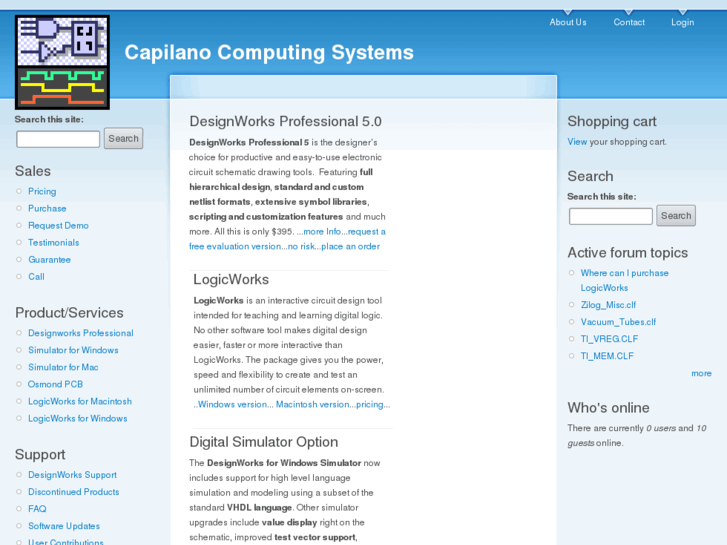Screen dimensions: 727x545
Task: Click the Shopping cart heading
Action: click(612, 122)
